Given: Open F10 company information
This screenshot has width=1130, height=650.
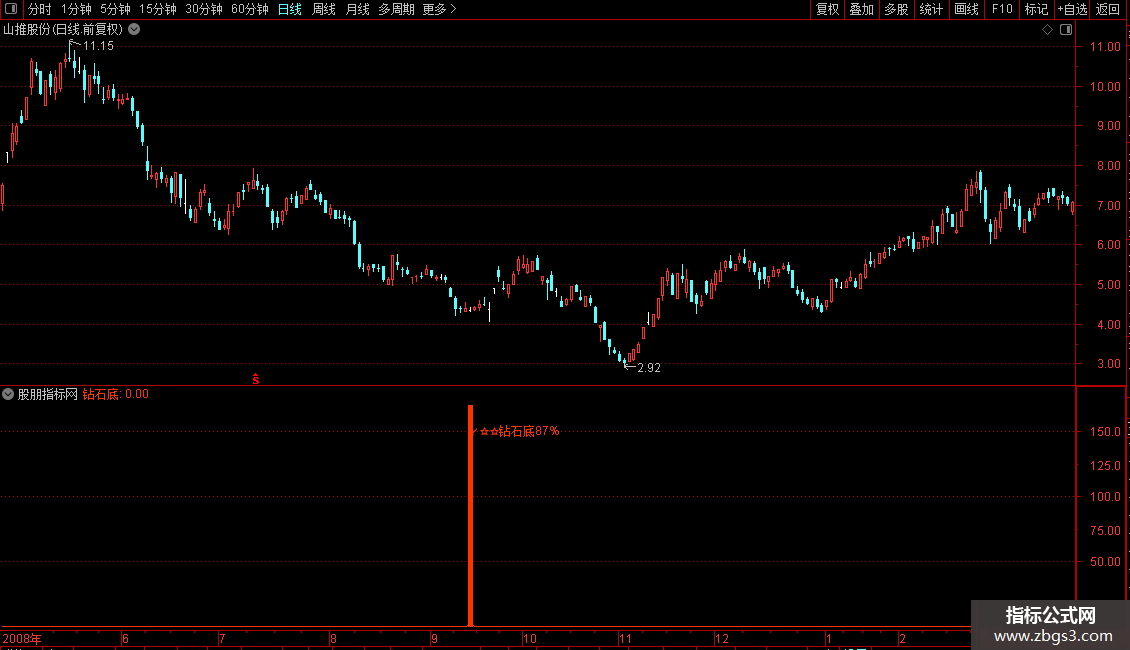Looking at the screenshot, I should pyautogui.click(x=1002, y=9).
